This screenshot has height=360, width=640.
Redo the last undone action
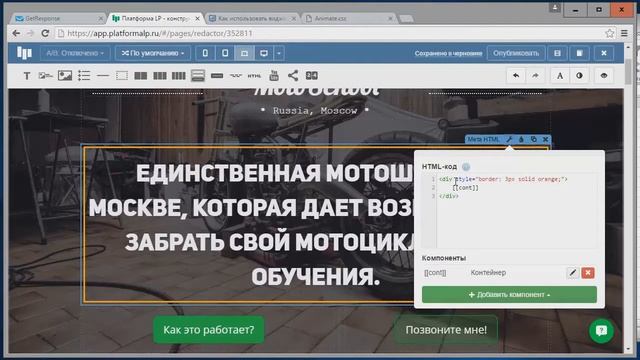pos(535,76)
